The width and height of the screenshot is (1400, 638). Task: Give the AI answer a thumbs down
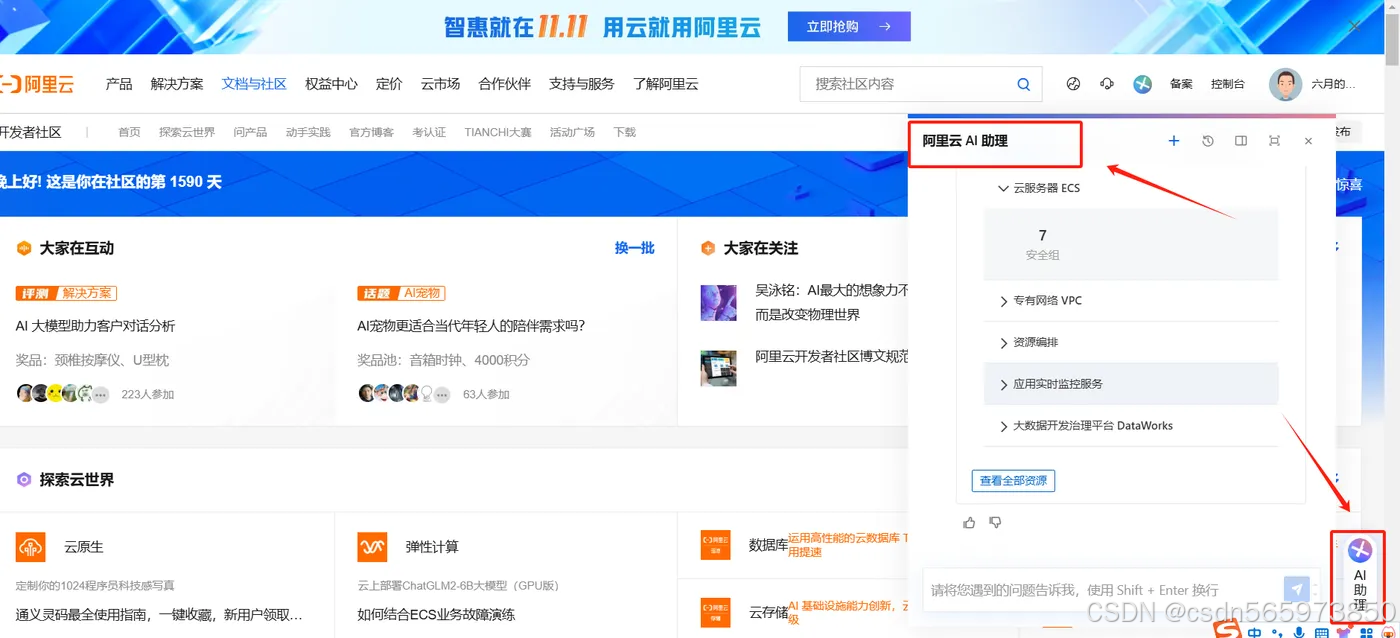pos(995,521)
